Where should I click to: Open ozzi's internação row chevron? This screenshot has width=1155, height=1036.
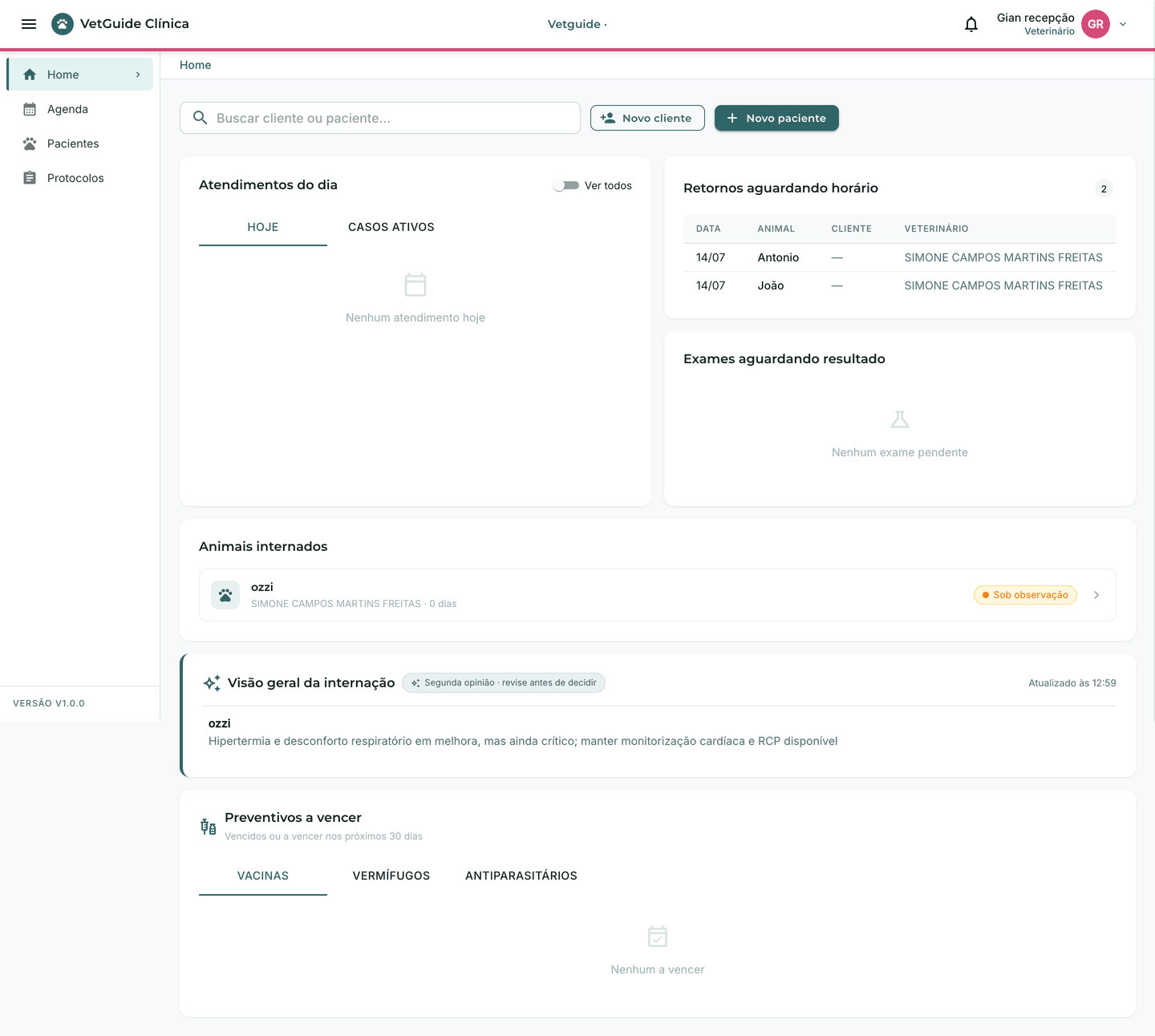pos(1096,595)
